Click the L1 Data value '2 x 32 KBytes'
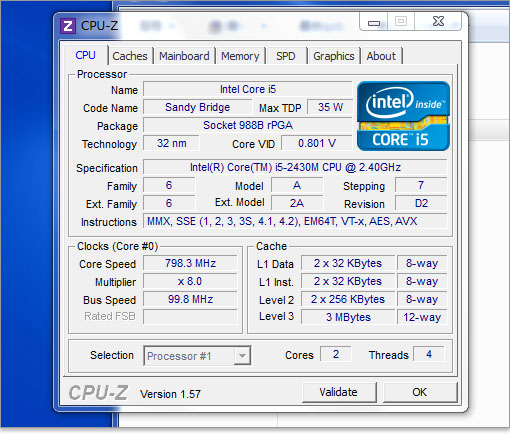This screenshot has width=510, height=435. (348, 263)
